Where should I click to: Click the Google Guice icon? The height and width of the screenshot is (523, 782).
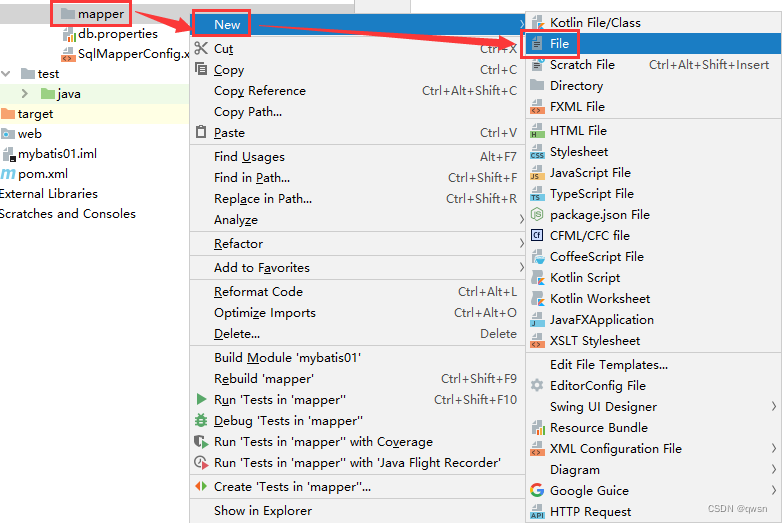(537, 491)
